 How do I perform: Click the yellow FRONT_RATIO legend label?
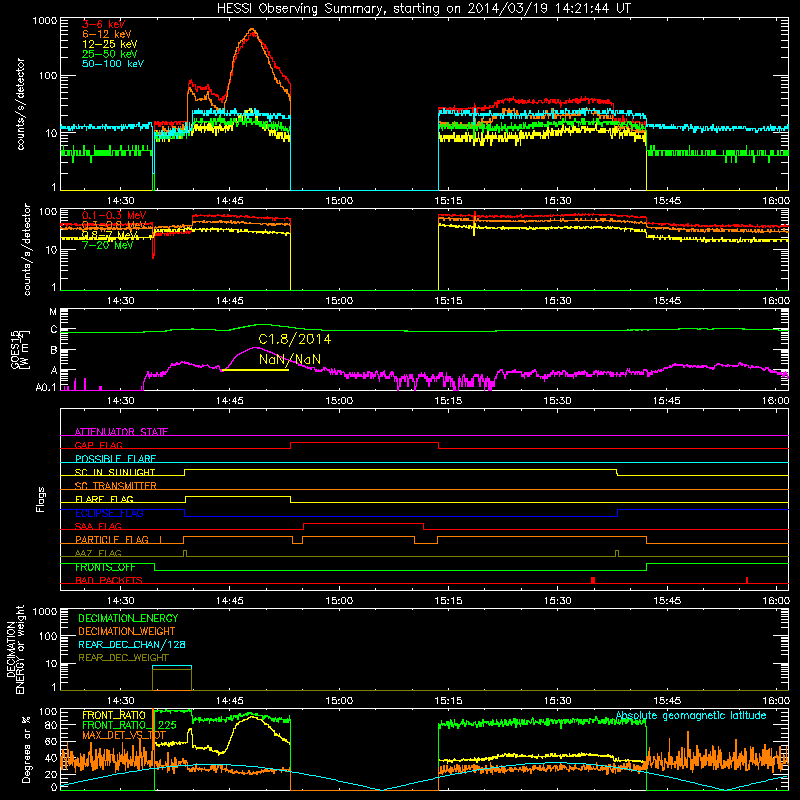114,715
